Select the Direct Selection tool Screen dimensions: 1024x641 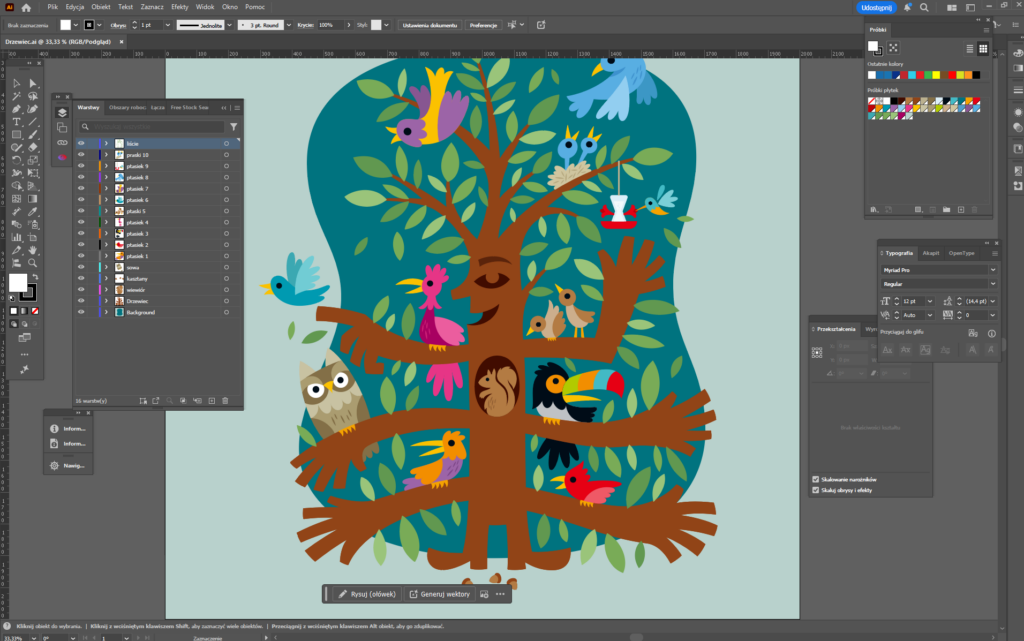(33, 83)
